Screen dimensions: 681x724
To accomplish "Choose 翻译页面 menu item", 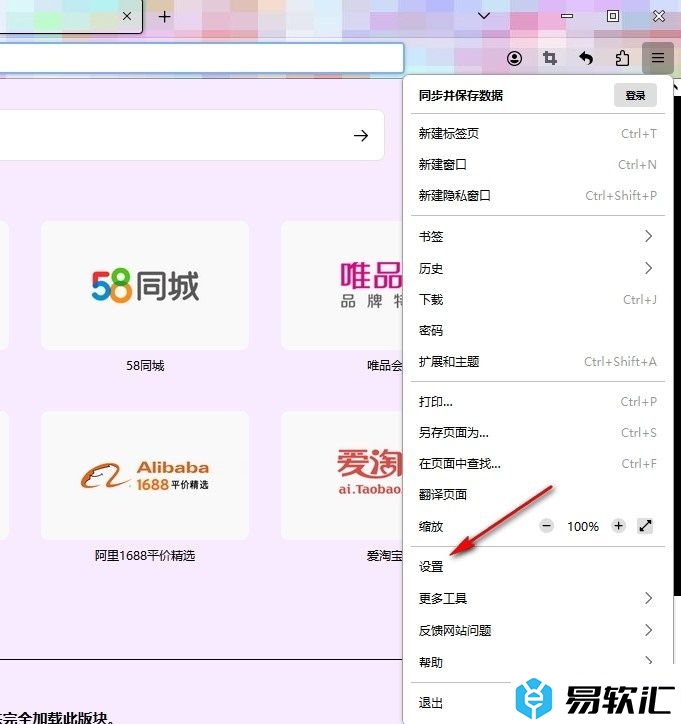I will pos(537,495).
